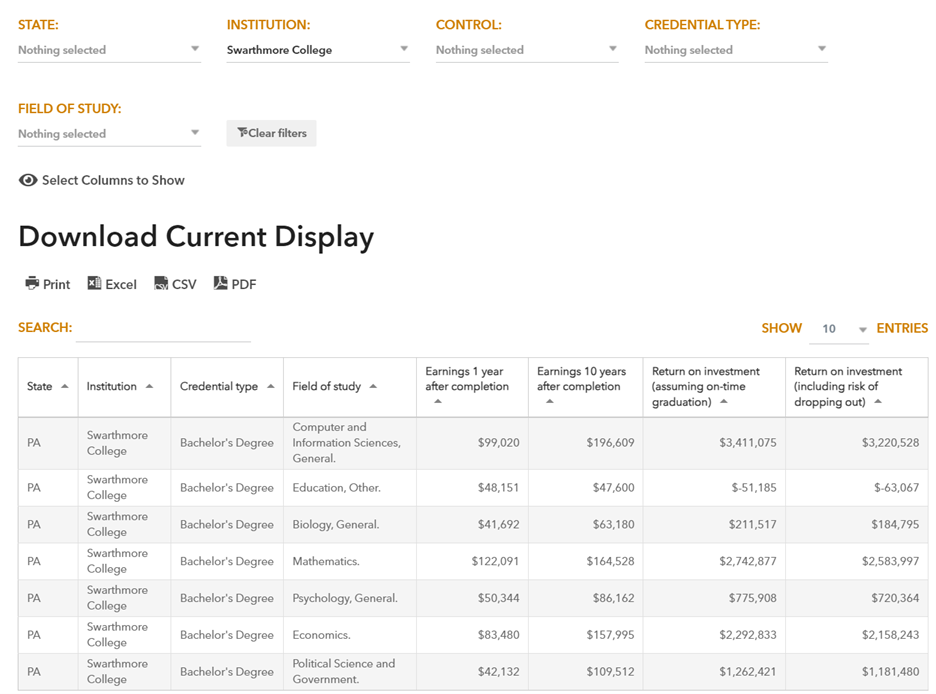
Task: Click the $3,220,528 return value
Action: [x=890, y=443]
